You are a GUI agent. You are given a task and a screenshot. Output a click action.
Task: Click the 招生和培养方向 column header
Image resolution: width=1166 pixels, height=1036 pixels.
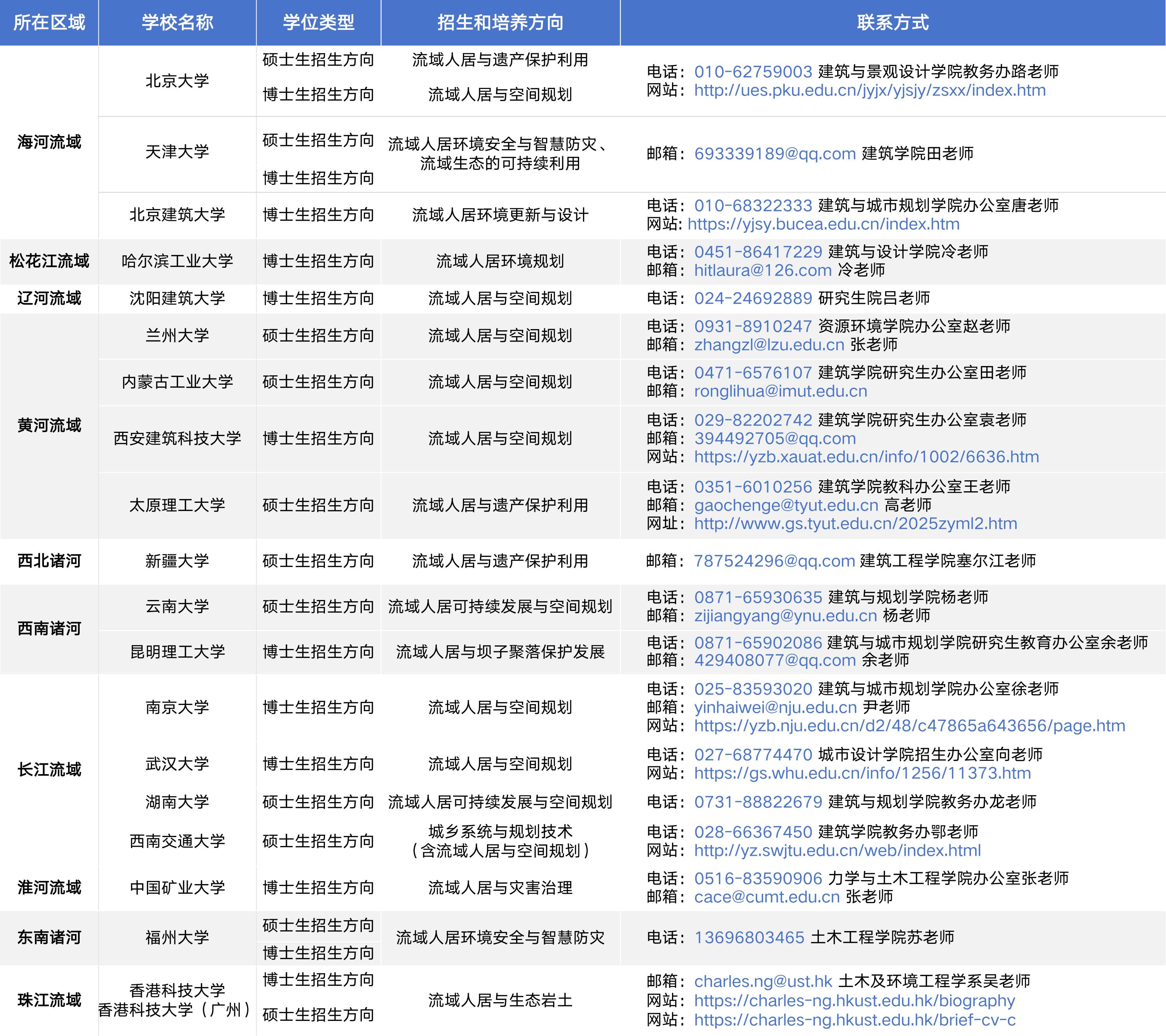point(500,22)
